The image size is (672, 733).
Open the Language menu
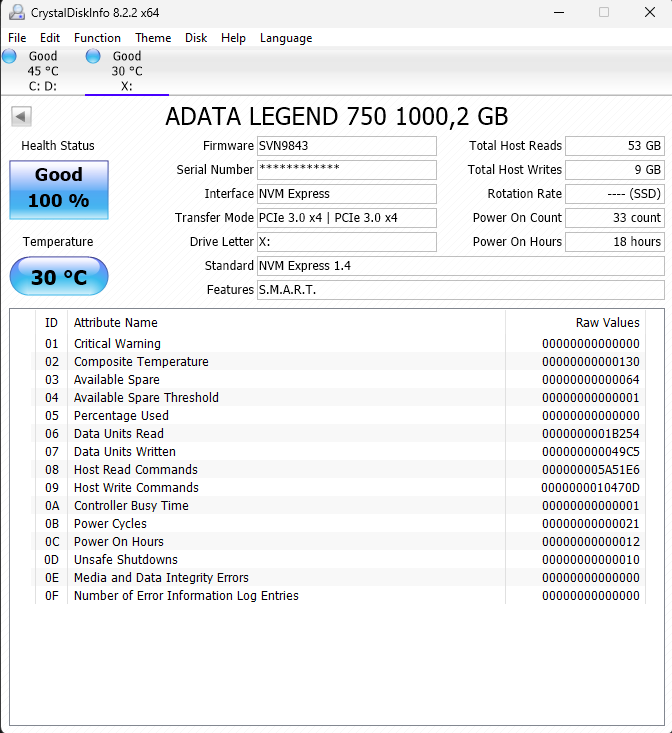click(286, 38)
